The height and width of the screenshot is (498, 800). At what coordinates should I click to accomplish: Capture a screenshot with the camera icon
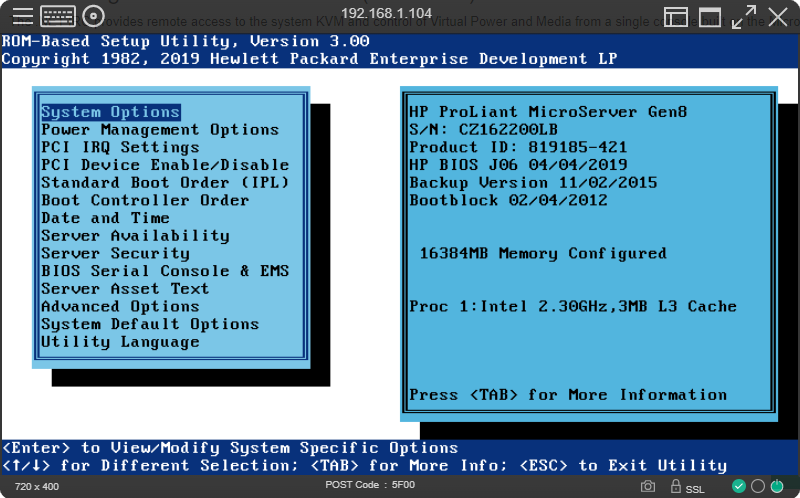648,486
